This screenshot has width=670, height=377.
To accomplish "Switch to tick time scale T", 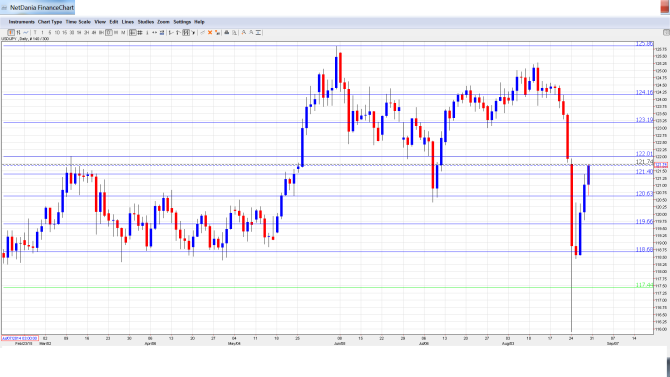I will (x=35, y=32).
